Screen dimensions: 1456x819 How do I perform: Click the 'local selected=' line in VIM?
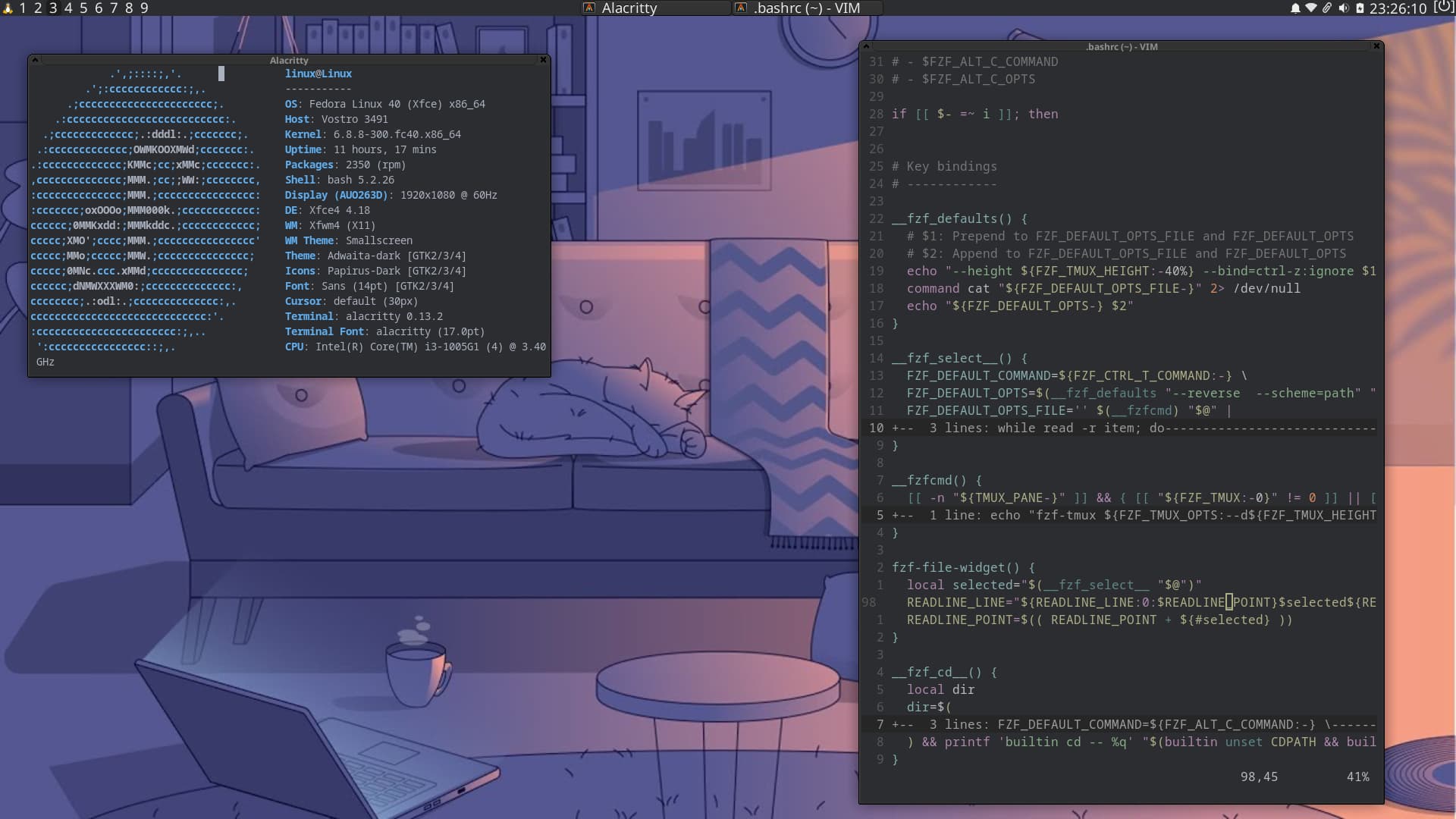(x=1055, y=585)
